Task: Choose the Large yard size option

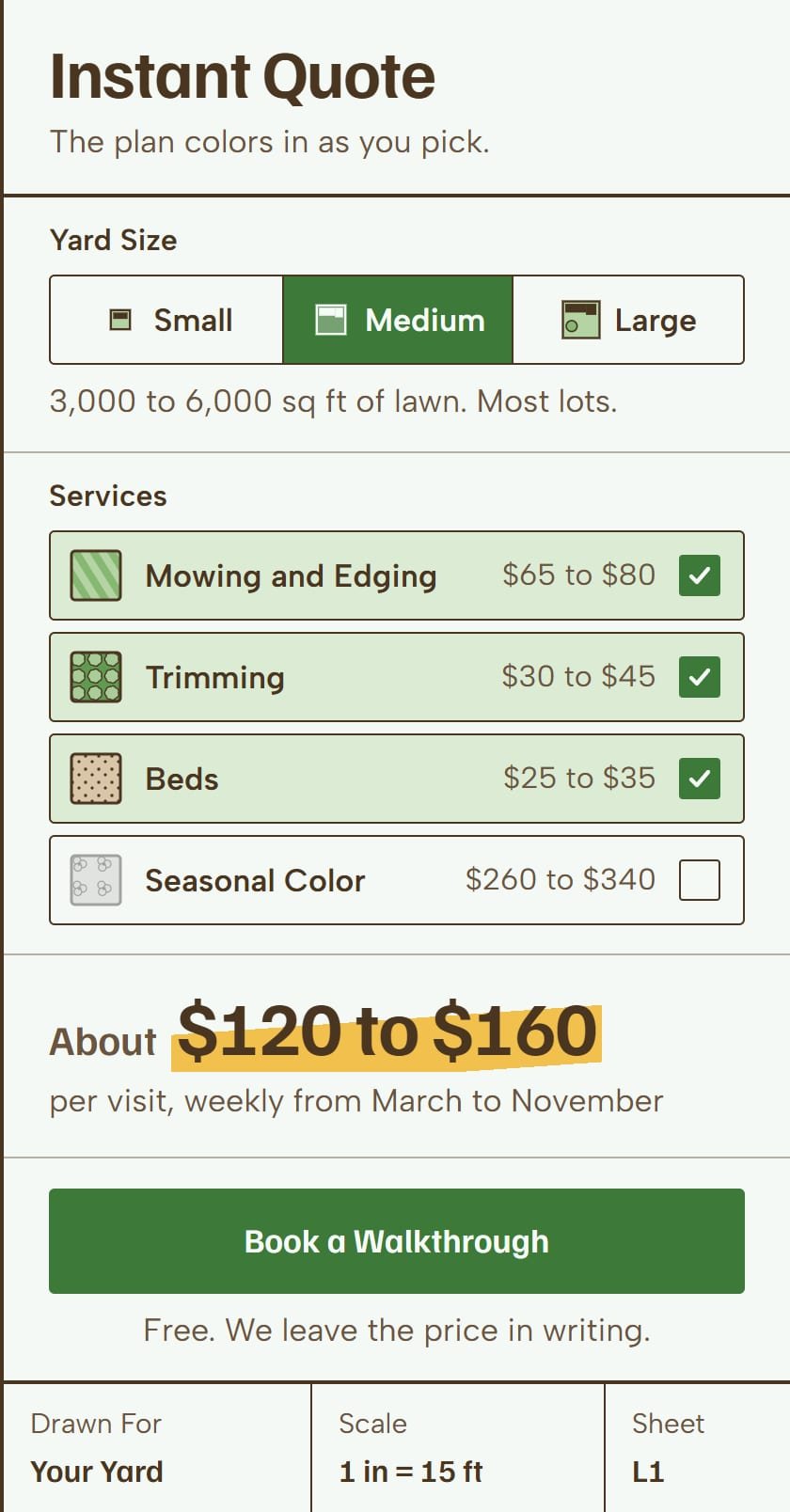Action: coord(628,320)
